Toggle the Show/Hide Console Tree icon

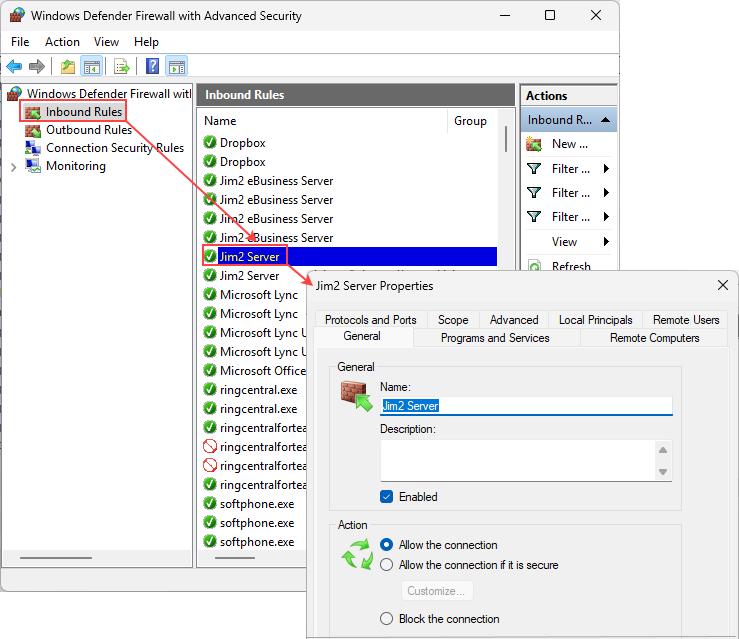pyautogui.click(x=92, y=66)
